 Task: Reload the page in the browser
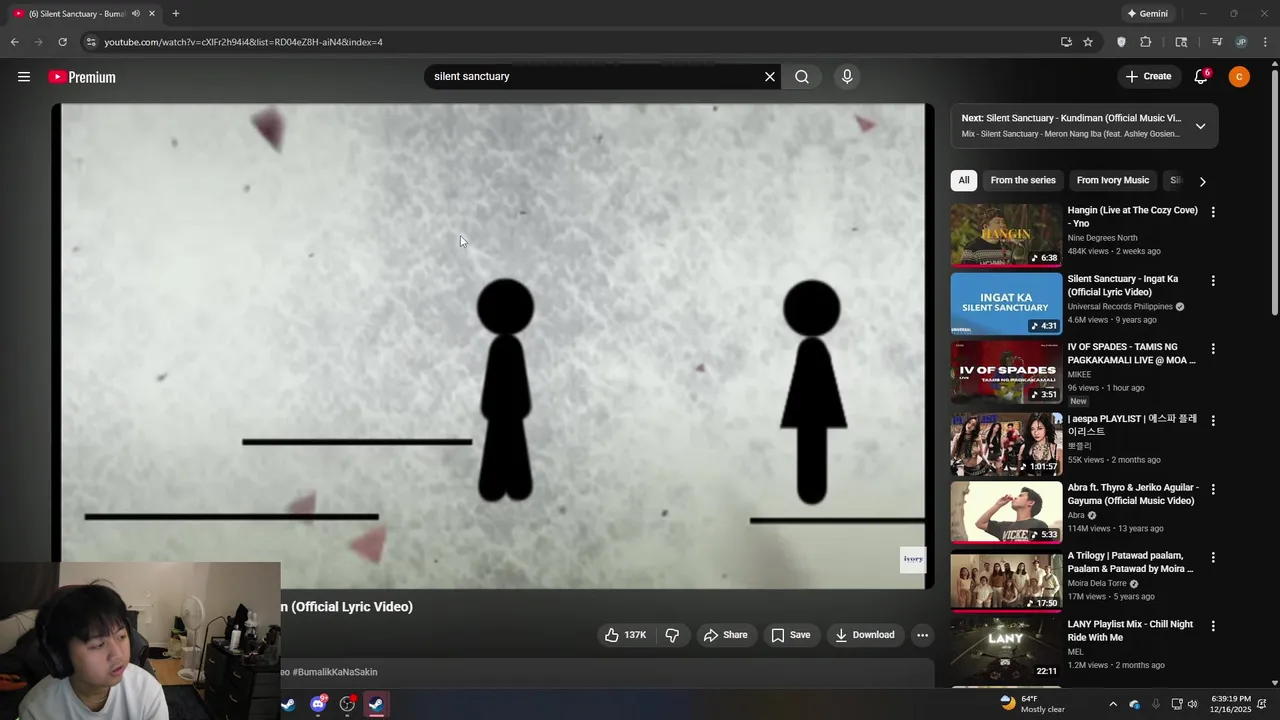(62, 42)
